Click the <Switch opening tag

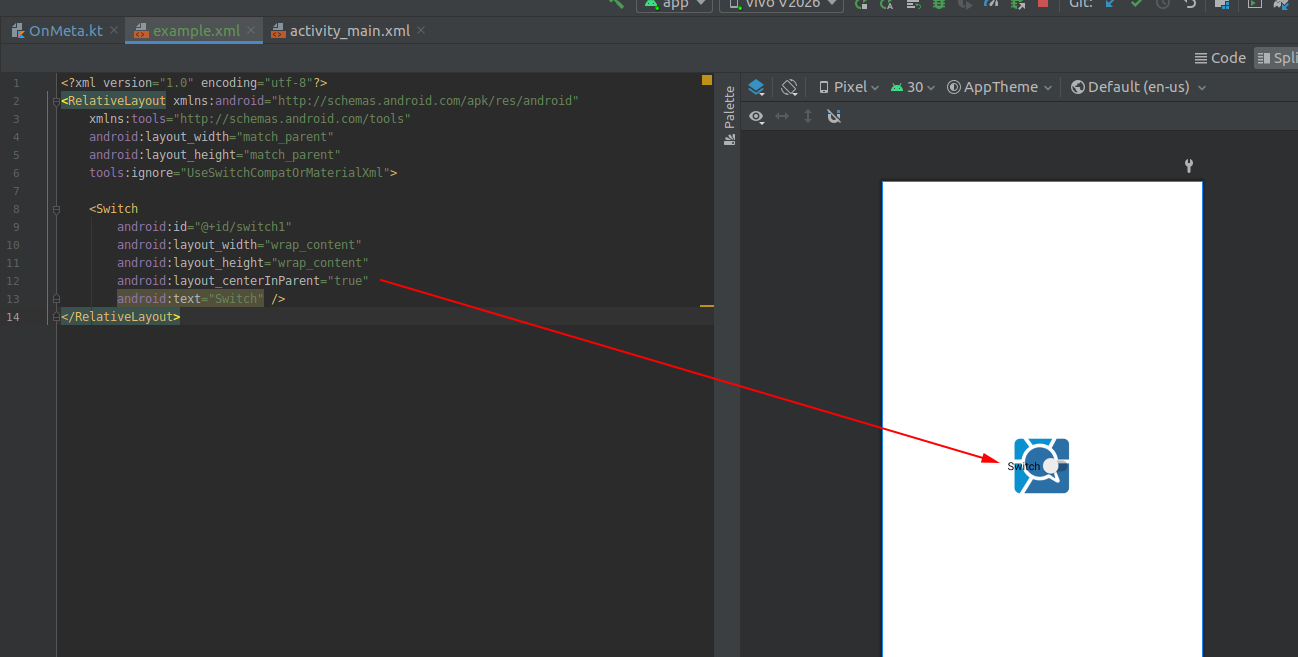[114, 209]
